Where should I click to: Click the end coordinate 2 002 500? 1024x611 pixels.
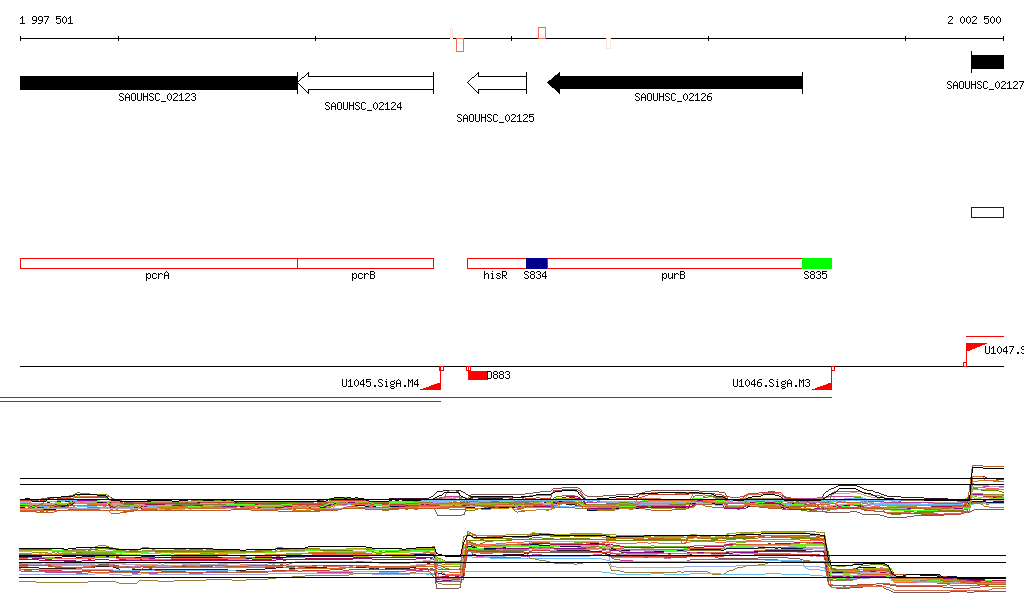tap(974, 20)
